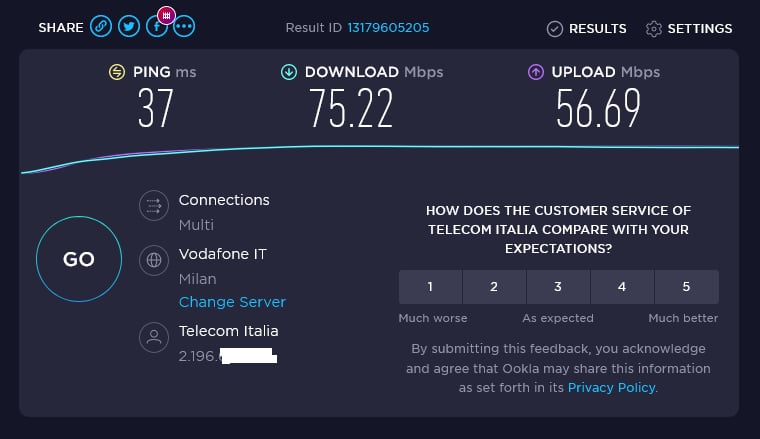Click the download arrow icon
This screenshot has width=760, height=439.
[289, 72]
